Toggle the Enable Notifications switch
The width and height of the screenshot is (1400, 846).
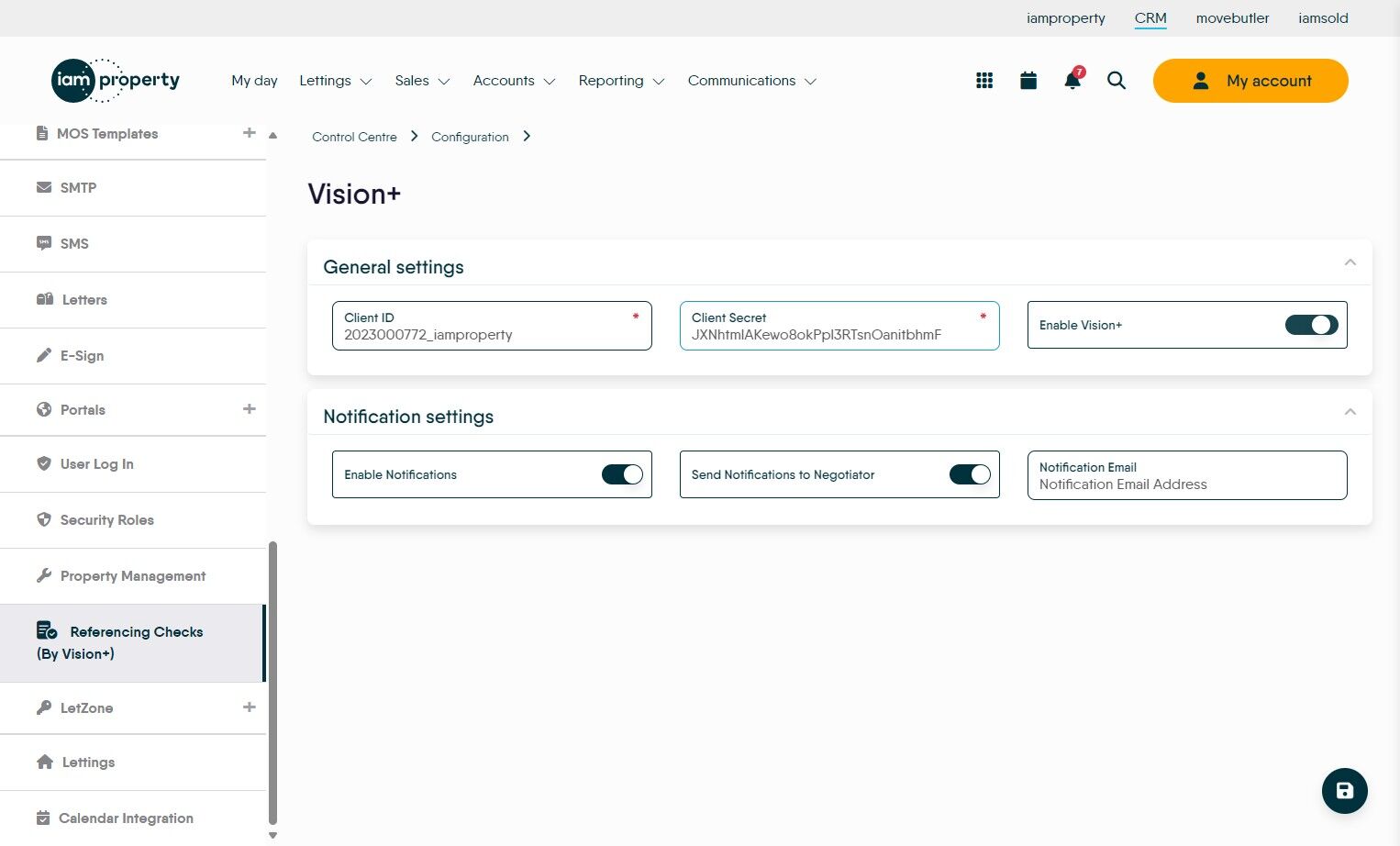(x=622, y=474)
